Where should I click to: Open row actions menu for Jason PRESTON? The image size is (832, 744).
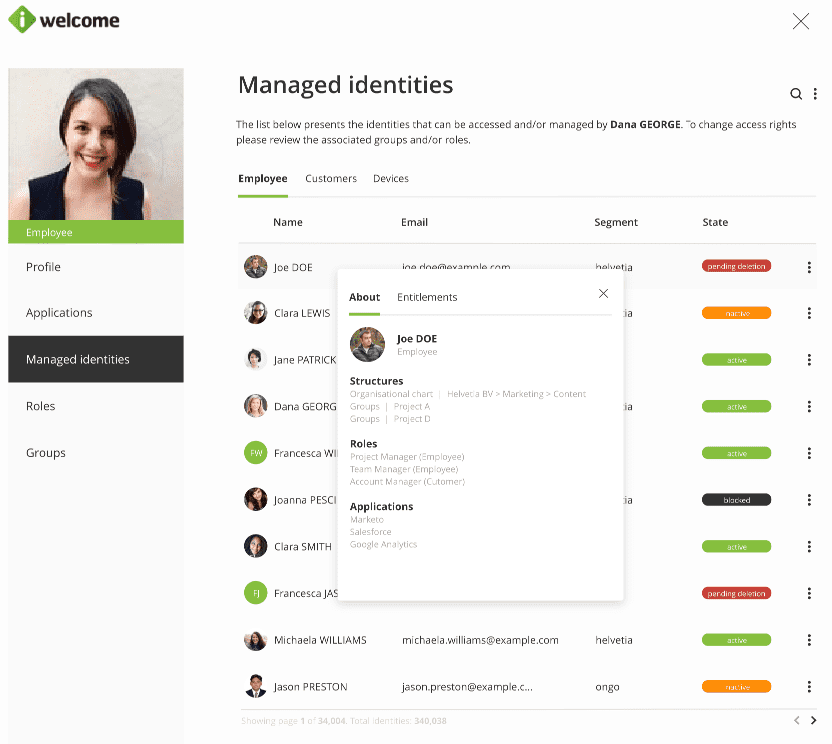coord(808,687)
